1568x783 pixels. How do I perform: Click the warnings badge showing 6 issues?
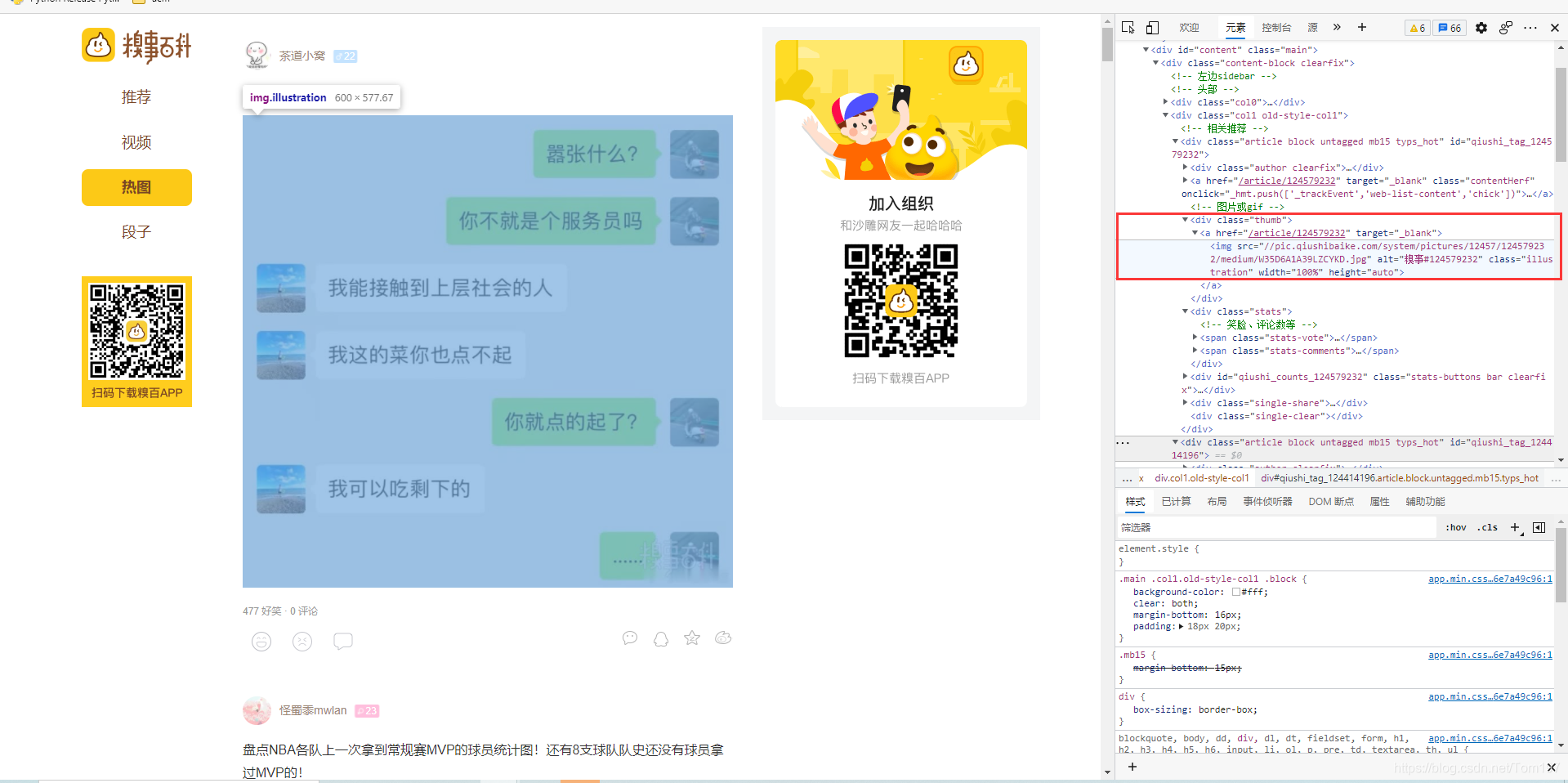click(x=1416, y=27)
